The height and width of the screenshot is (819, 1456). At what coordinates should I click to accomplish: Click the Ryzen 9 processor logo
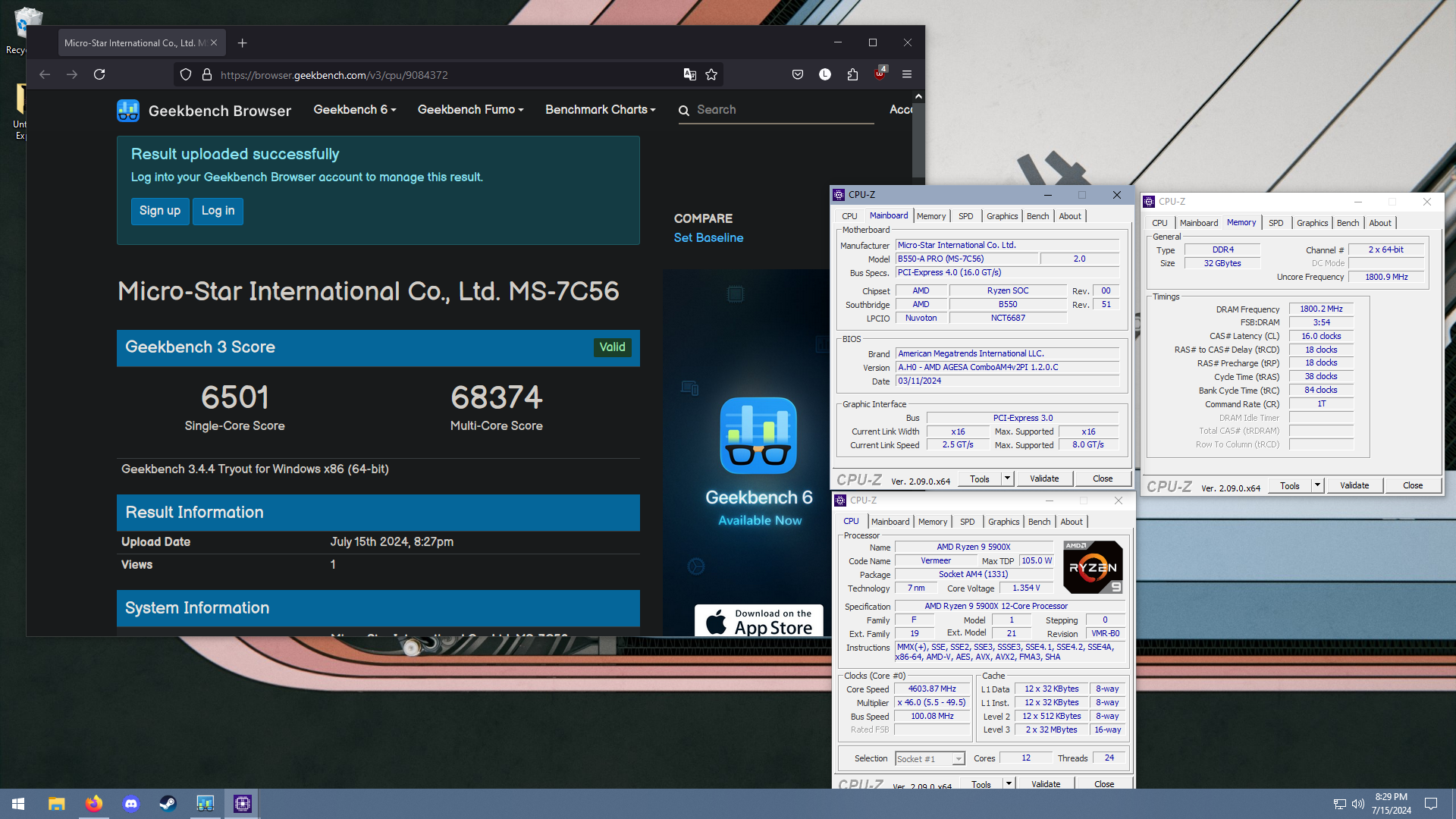click(1093, 567)
